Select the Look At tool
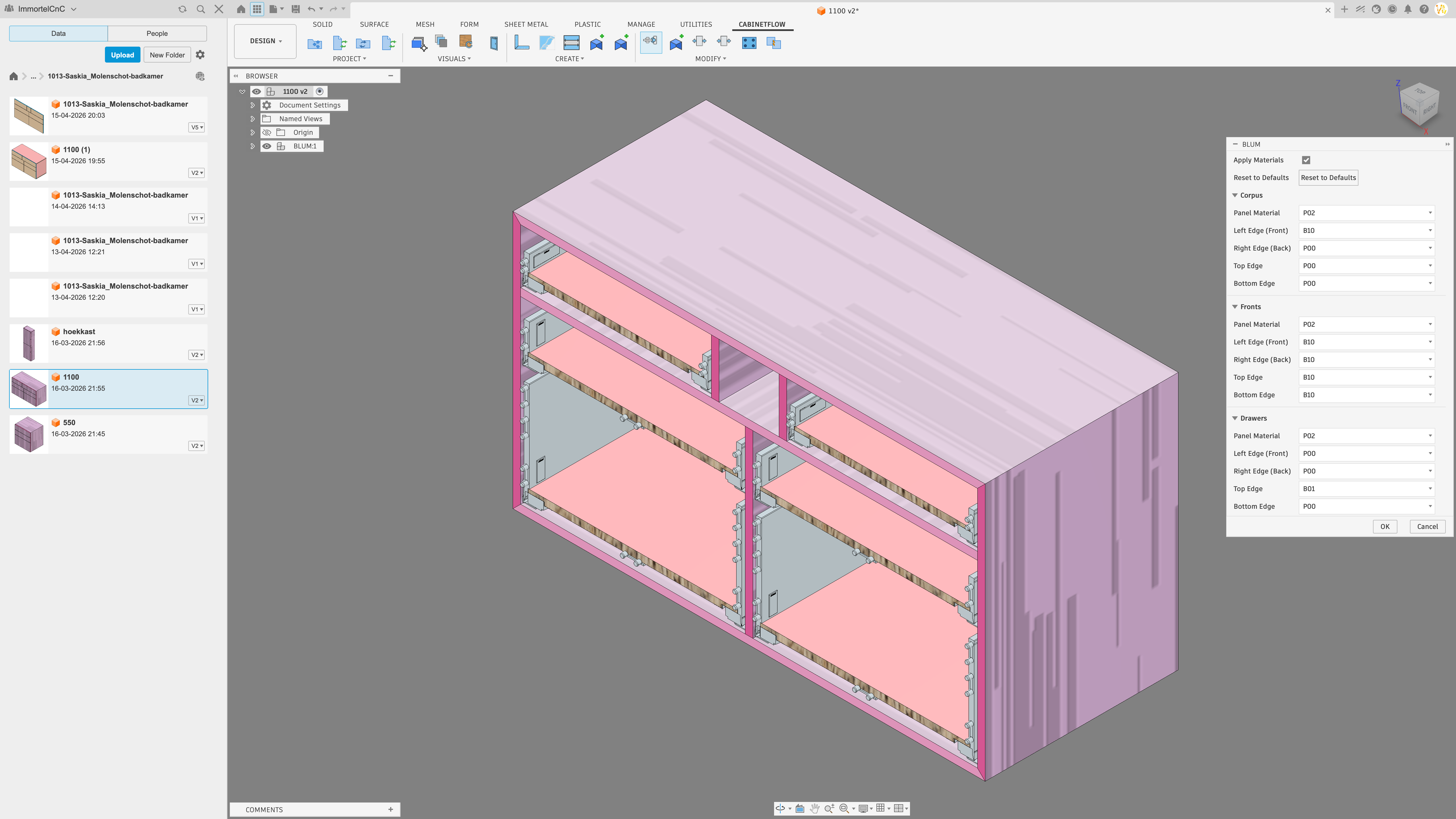Image resolution: width=1456 pixels, height=819 pixels. click(800, 808)
